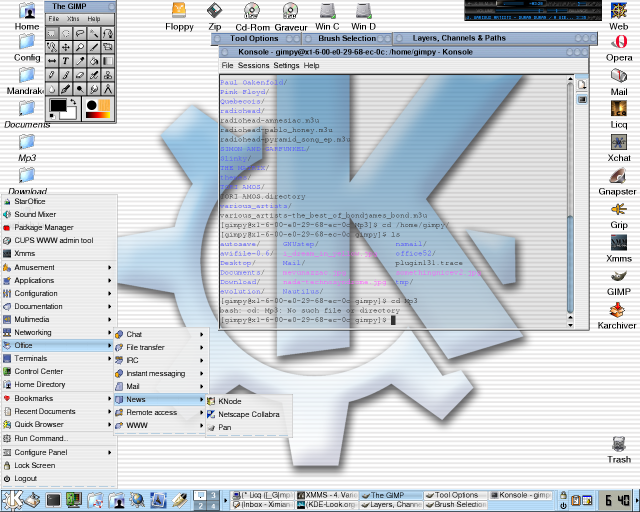Select the Free Select lasso tool
The width and height of the screenshot is (640, 512).
tap(80, 33)
